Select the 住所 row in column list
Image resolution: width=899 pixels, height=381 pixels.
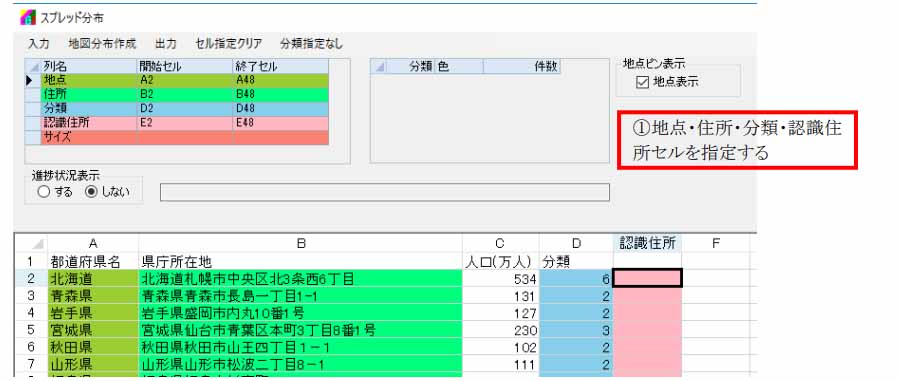[x=177, y=94]
